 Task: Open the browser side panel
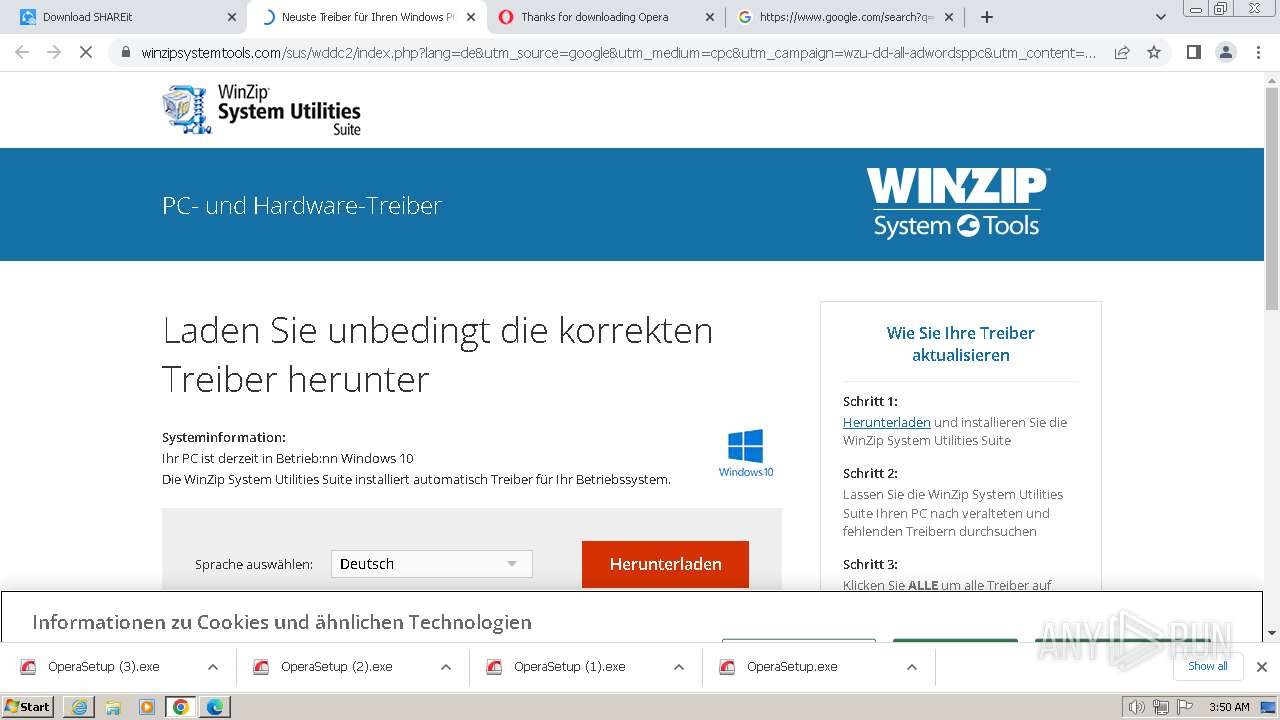(x=1194, y=52)
